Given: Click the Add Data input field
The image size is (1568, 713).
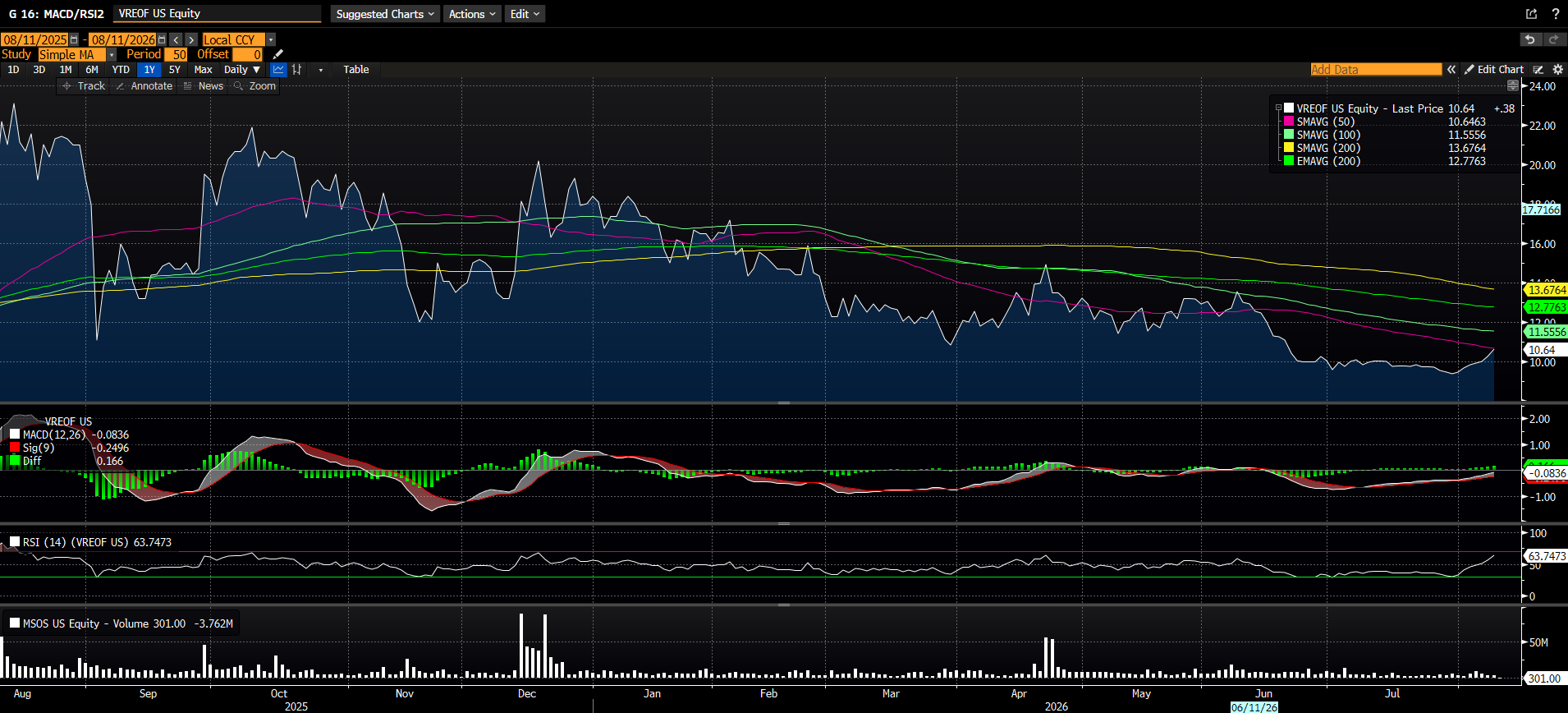Looking at the screenshot, I should click(x=1376, y=70).
